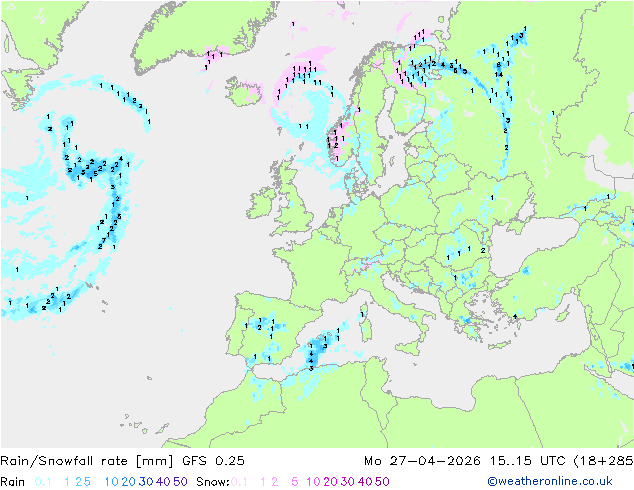Screen dimensions: 634x490
Task: Click the 'Rain' legend label
Action: (13, 482)
